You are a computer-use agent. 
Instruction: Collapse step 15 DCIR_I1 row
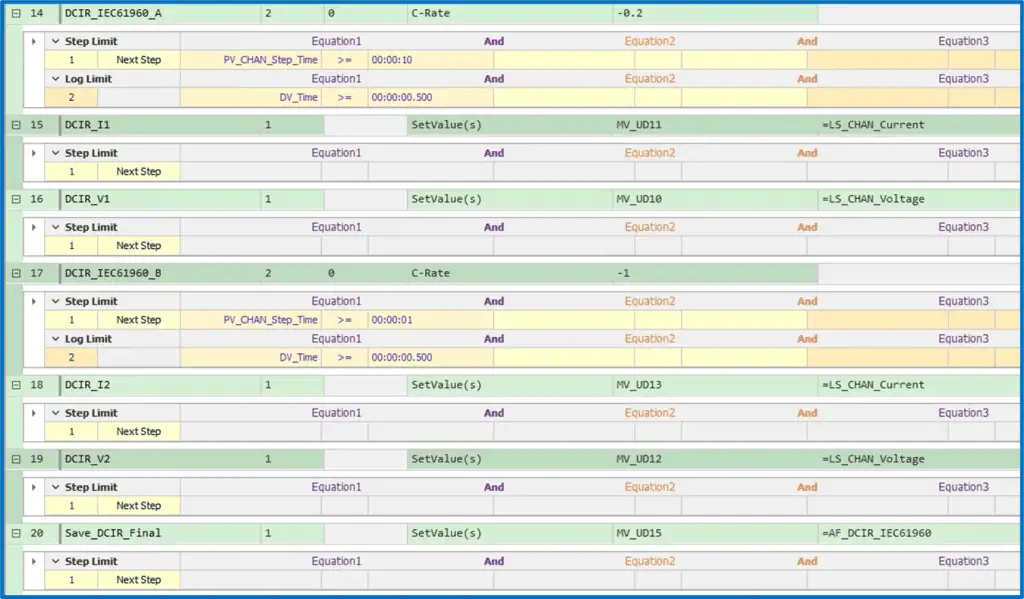tap(16, 125)
